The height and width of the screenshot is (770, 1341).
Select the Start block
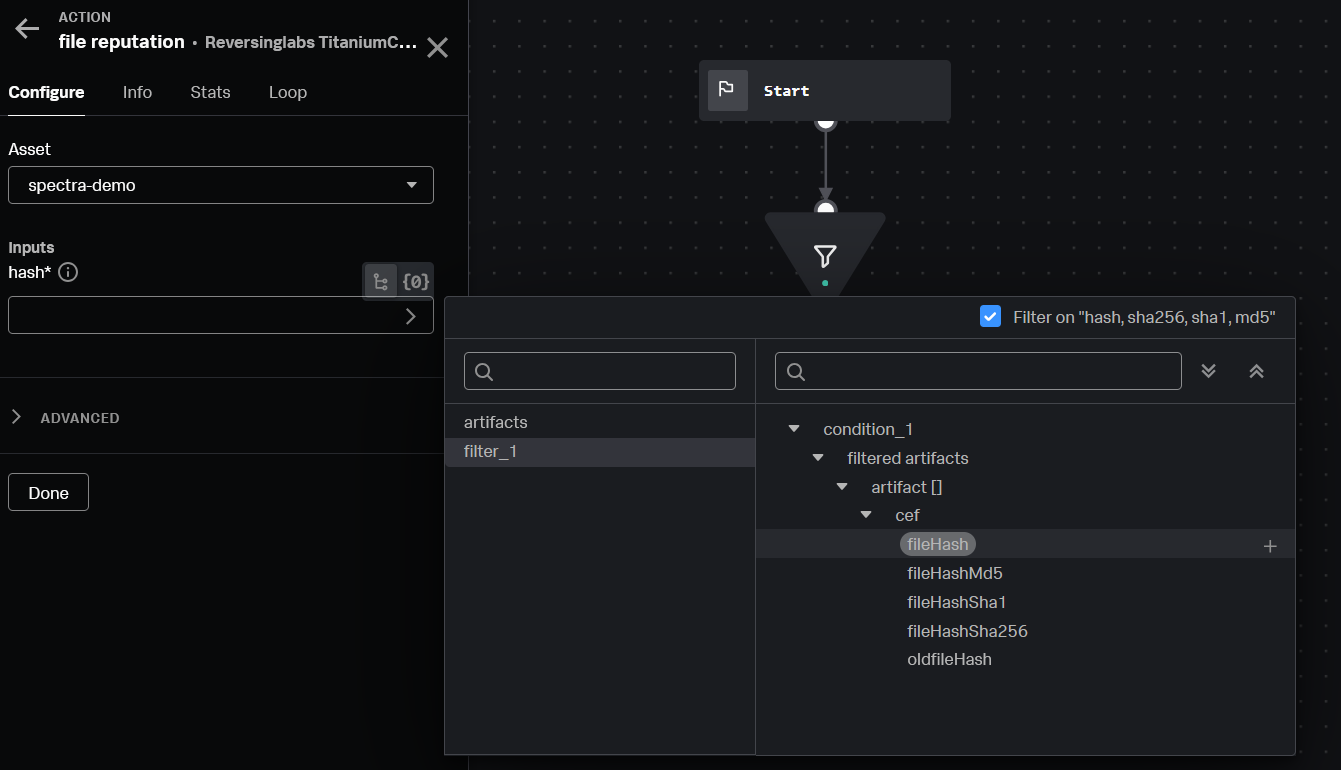click(x=825, y=90)
